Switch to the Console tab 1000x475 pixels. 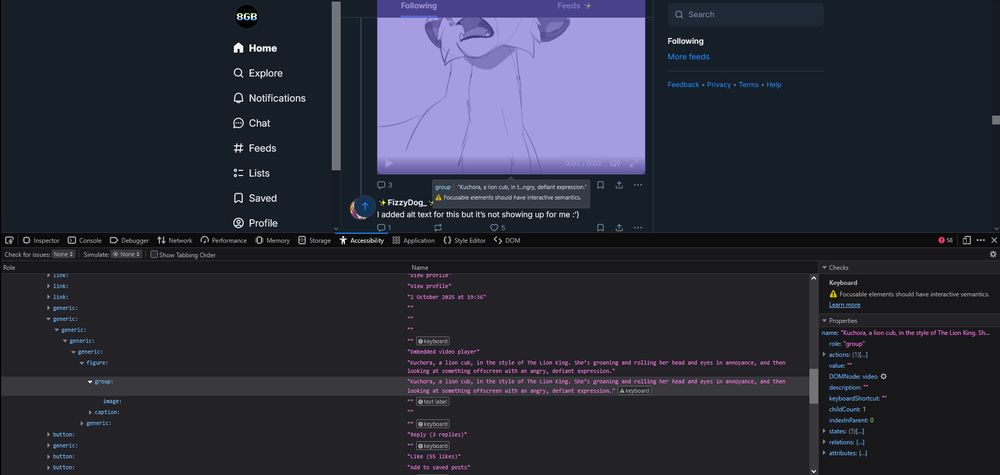pyautogui.click(x=84, y=240)
